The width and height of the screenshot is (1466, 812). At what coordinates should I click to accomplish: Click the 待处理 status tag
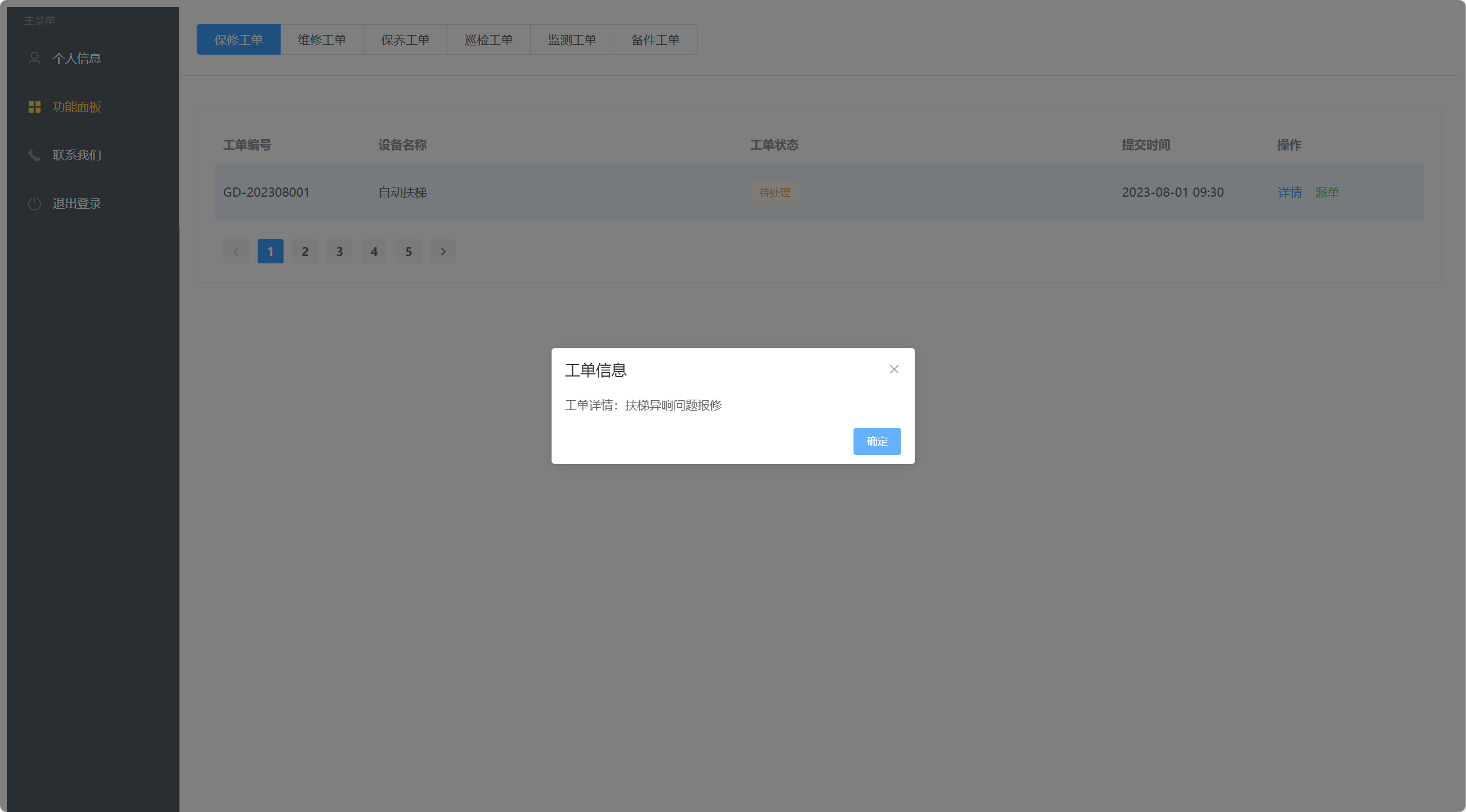tap(775, 193)
